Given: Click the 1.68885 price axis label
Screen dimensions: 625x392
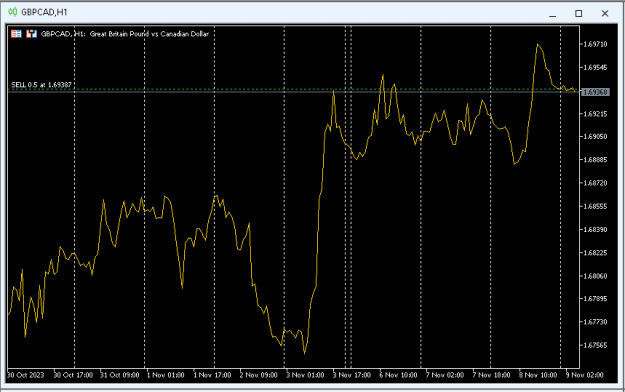Looking at the screenshot, I should click(x=596, y=160).
